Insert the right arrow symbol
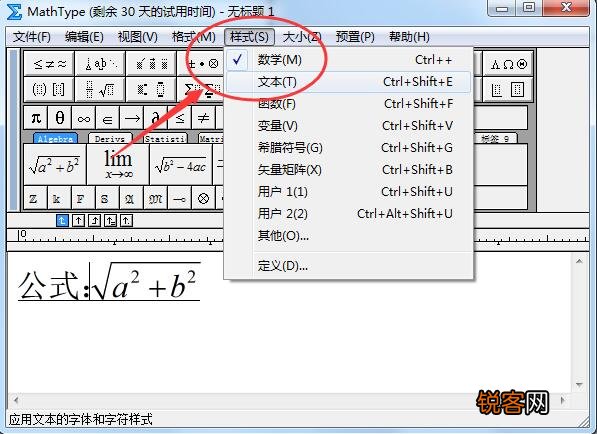This screenshot has height=434, width=597. point(132,118)
